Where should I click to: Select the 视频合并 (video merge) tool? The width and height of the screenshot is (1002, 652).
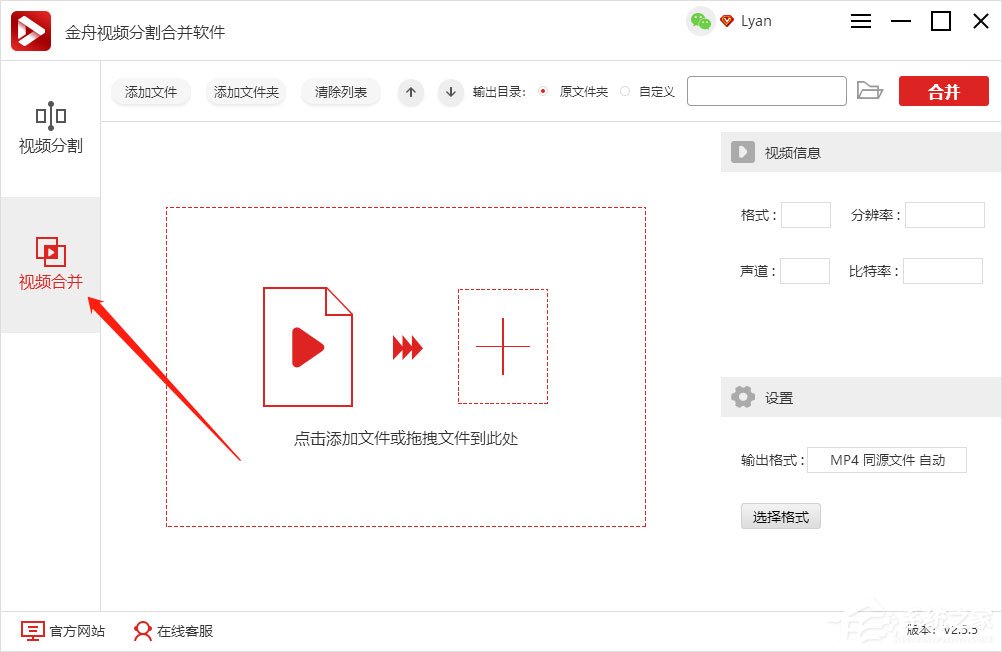(x=50, y=263)
